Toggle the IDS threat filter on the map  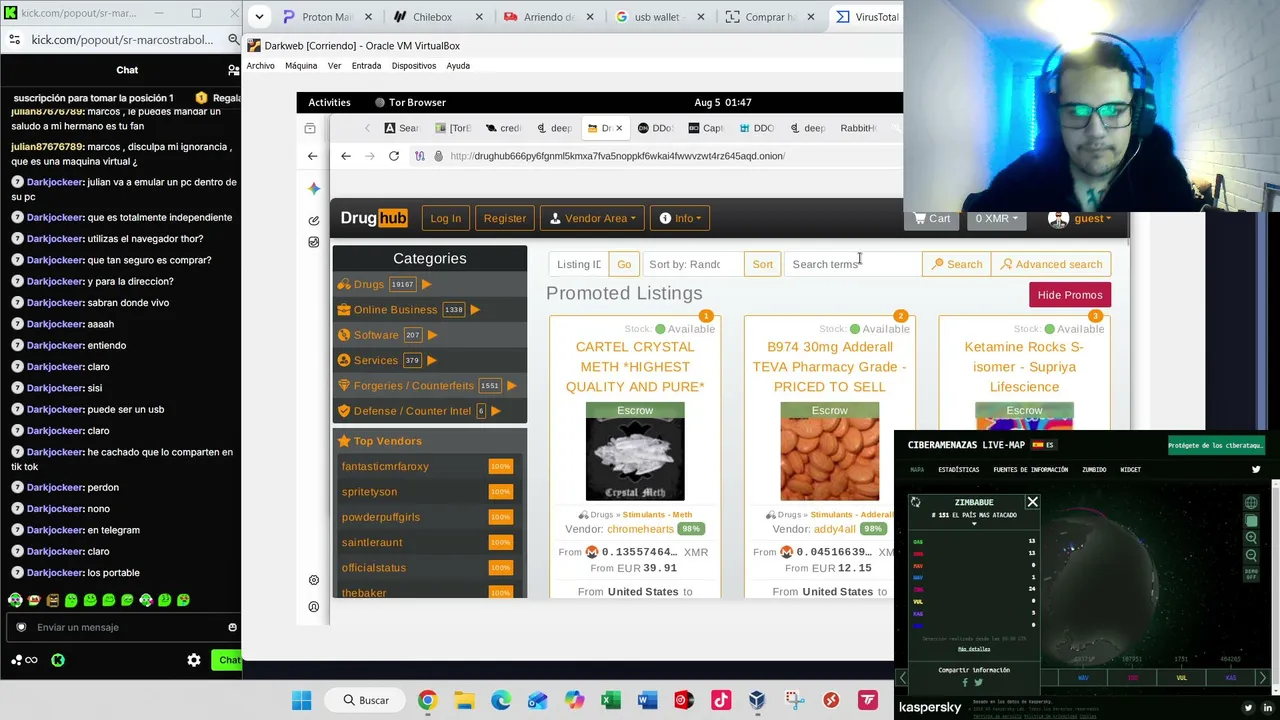pos(1133,678)
